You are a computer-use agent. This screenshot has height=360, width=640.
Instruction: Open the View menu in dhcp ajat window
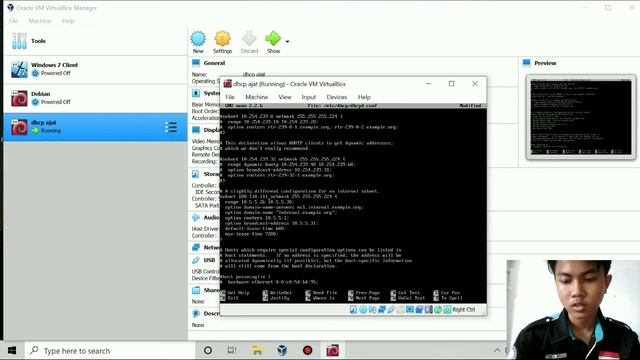[285, 97]
